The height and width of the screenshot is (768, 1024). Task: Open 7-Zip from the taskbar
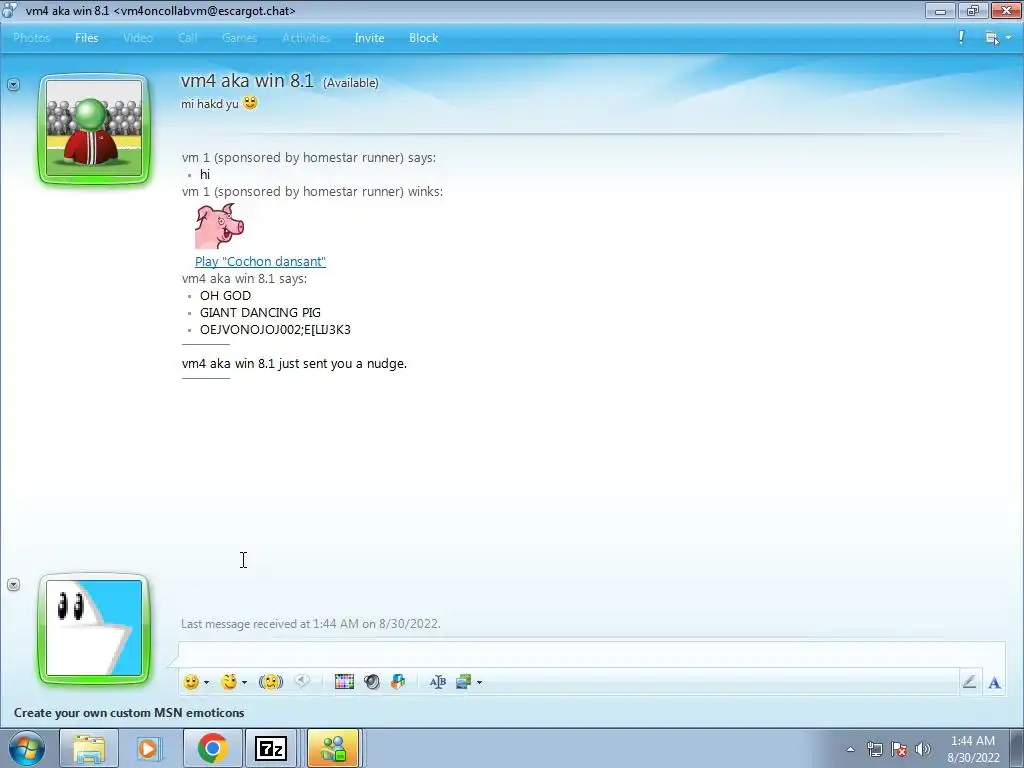pyautogui.click(x=271, y=748)
